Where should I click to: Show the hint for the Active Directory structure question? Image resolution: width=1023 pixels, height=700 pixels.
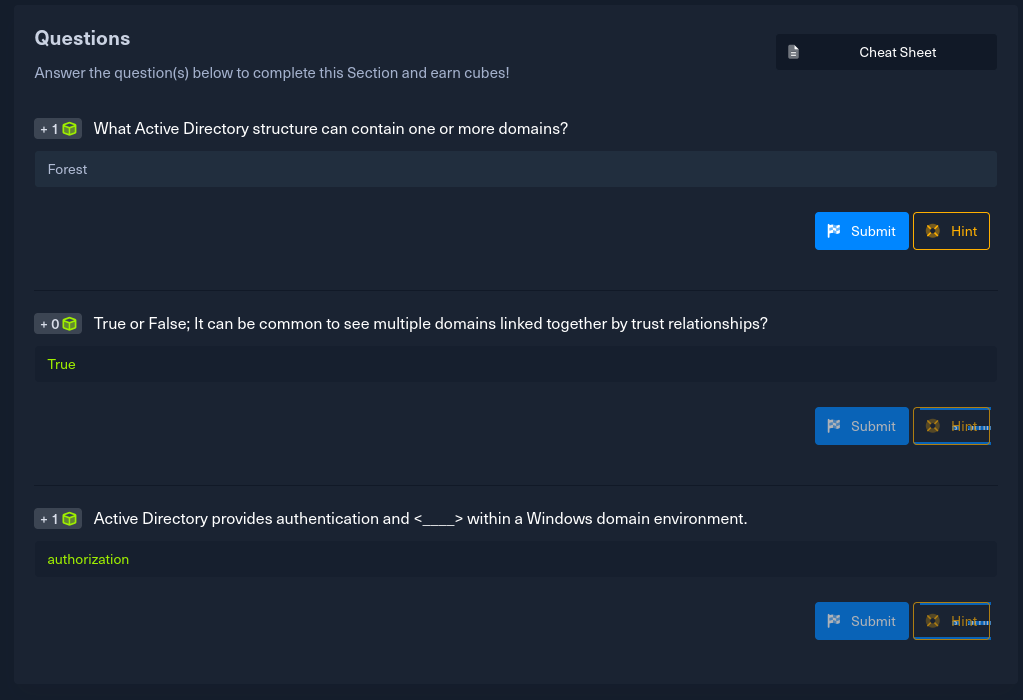(951, 231)
